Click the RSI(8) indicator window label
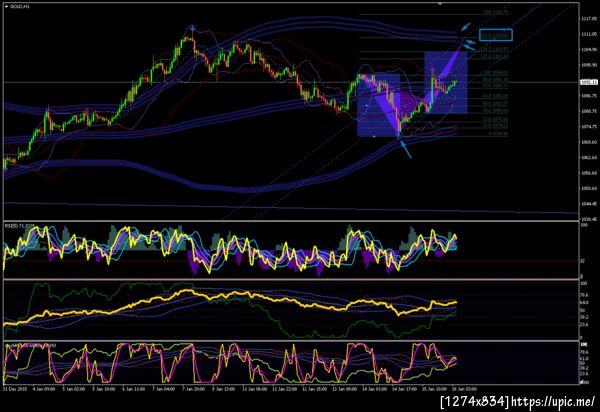 coord(18,226)
